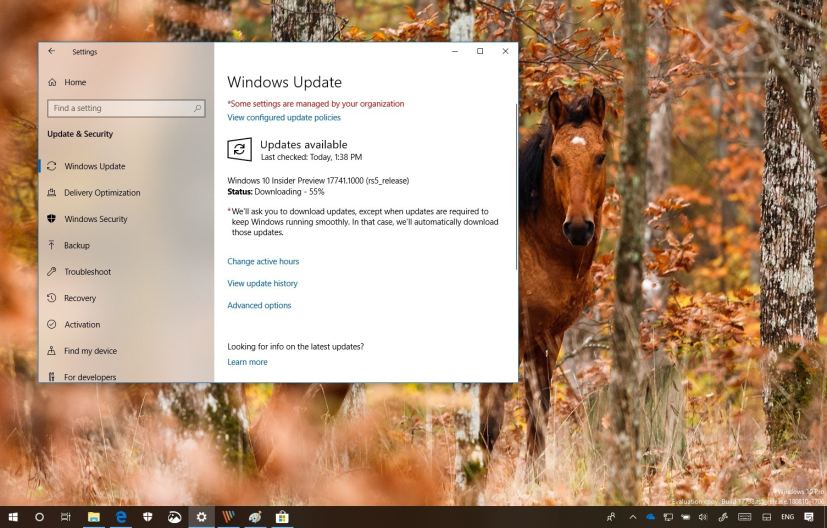
Task: Open the striped W app on taskbar
Action: [x=228, y=517]
